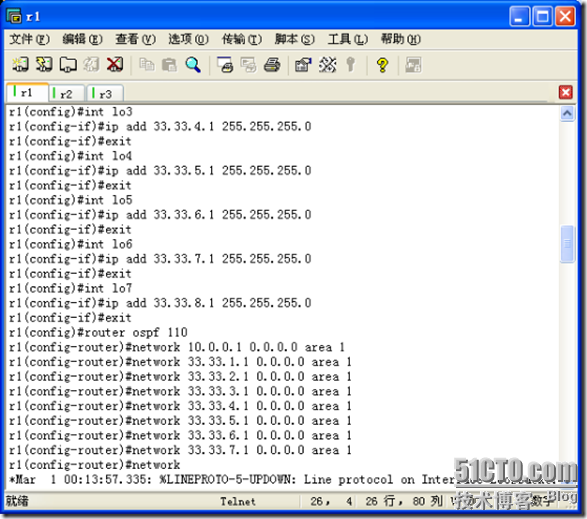Click the line 'r1(config)#int lo3'
The image size is (587, 519).
[x=71, y=112]
